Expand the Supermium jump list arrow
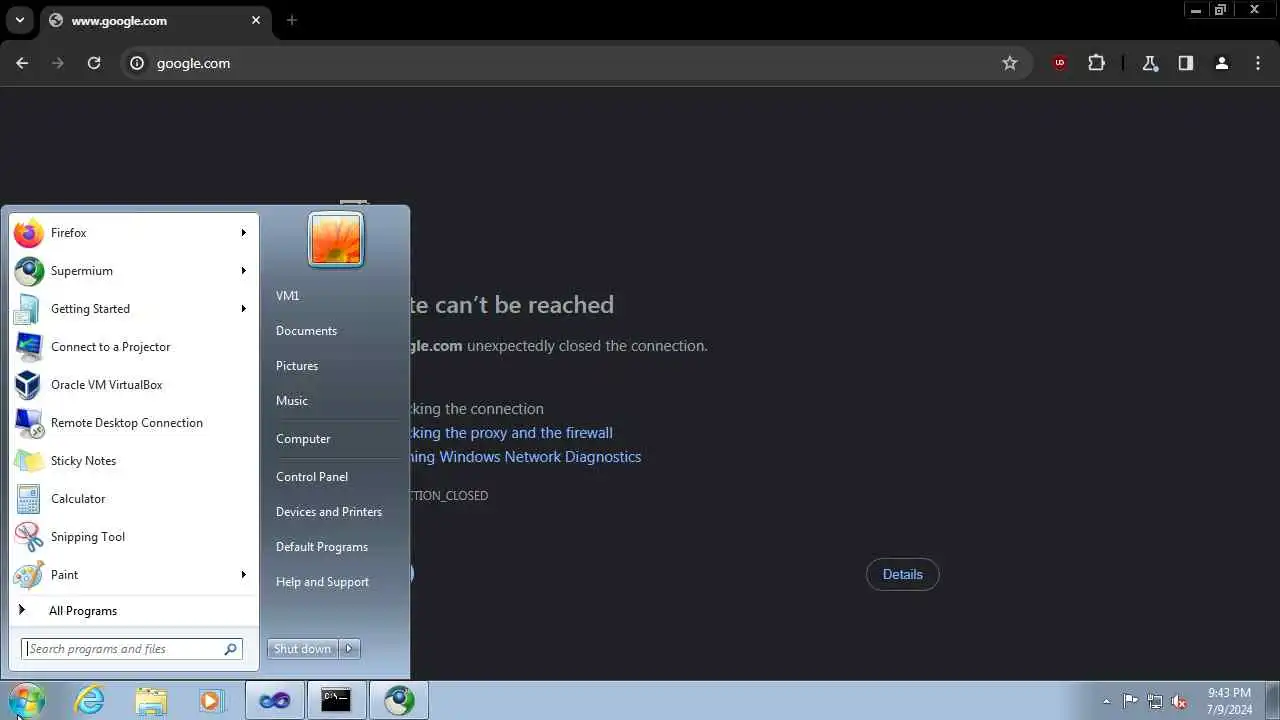This screenshot has width=1280, height=720. [x=243, y=271]
